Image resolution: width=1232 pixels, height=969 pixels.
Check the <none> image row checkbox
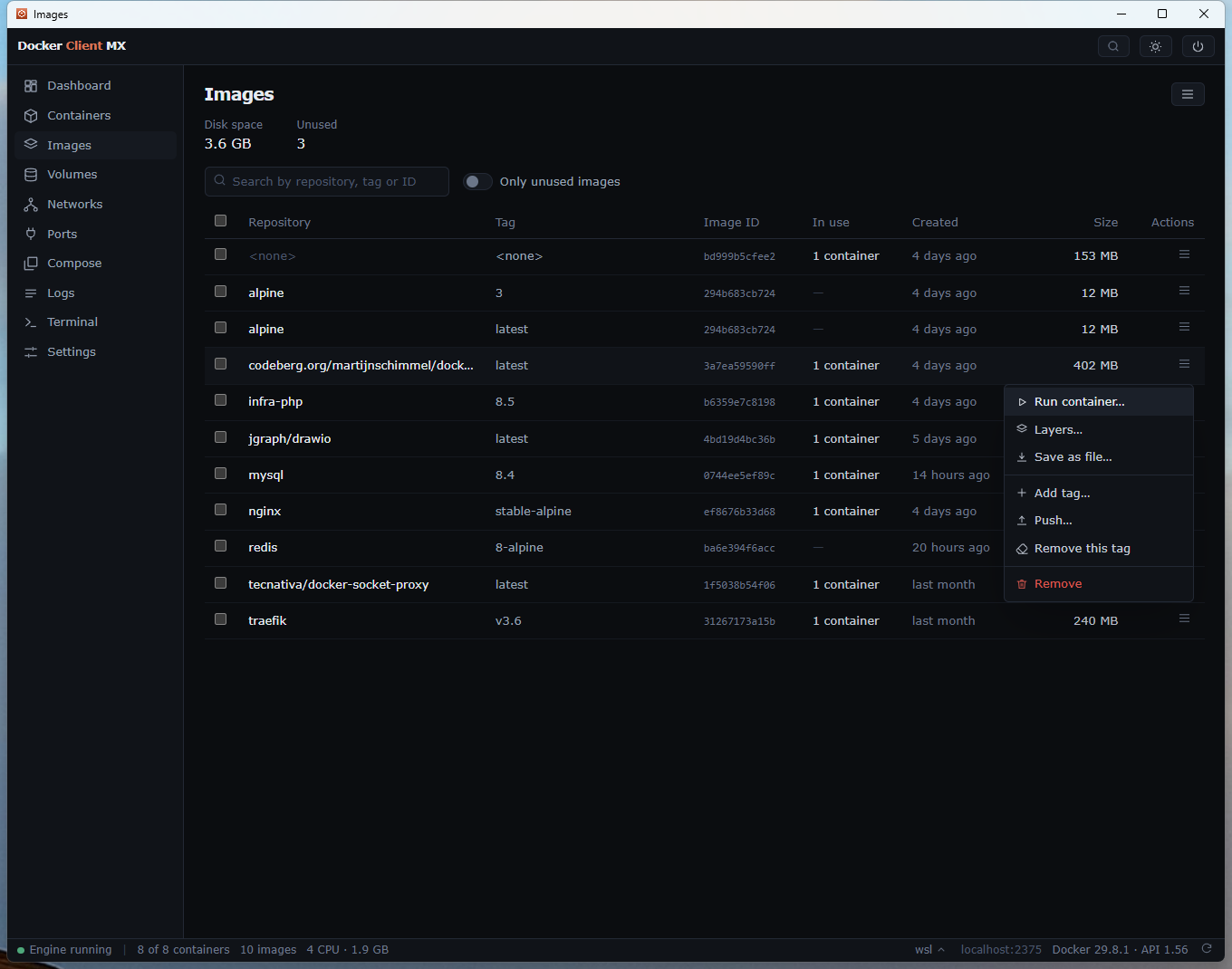[x=220, y=254]
